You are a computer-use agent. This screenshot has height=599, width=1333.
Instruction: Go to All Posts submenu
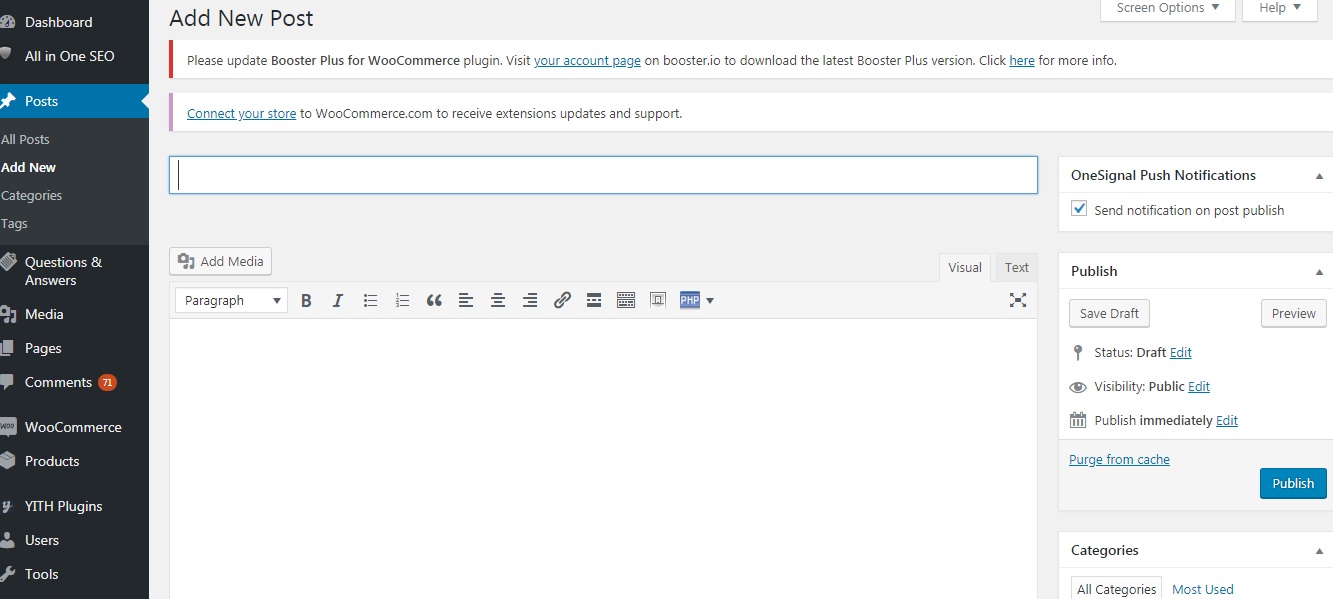(x=25, y=139)
